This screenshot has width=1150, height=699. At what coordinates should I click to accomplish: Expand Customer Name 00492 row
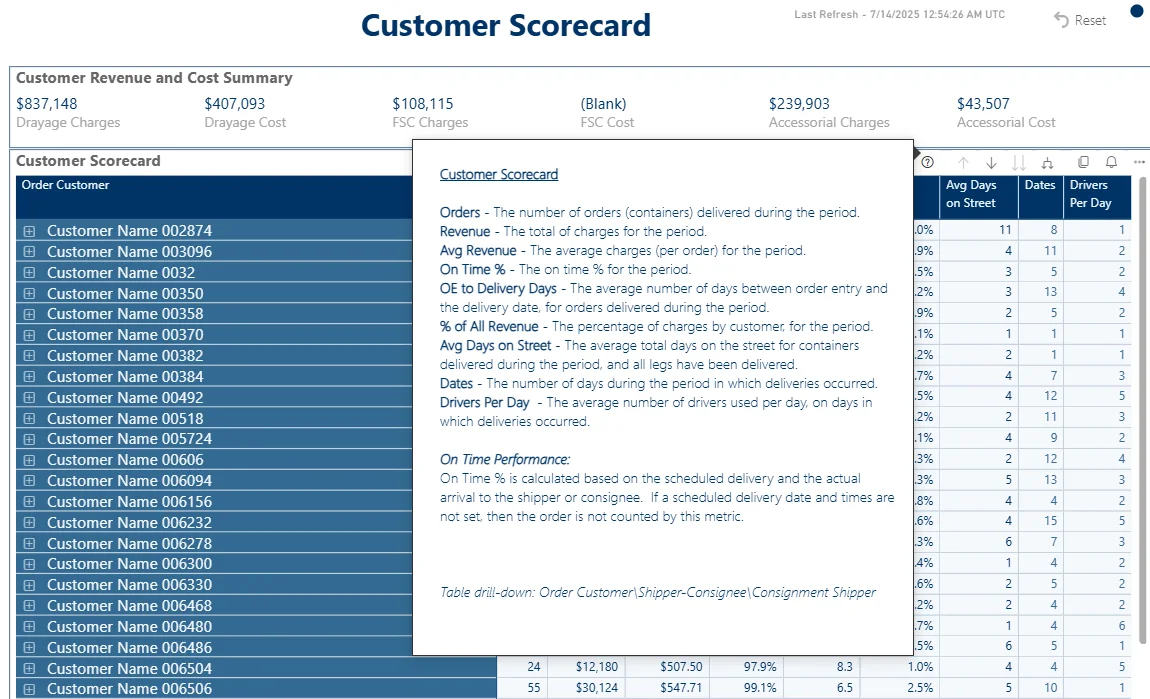pyautogui.click(x=29, y=398)
